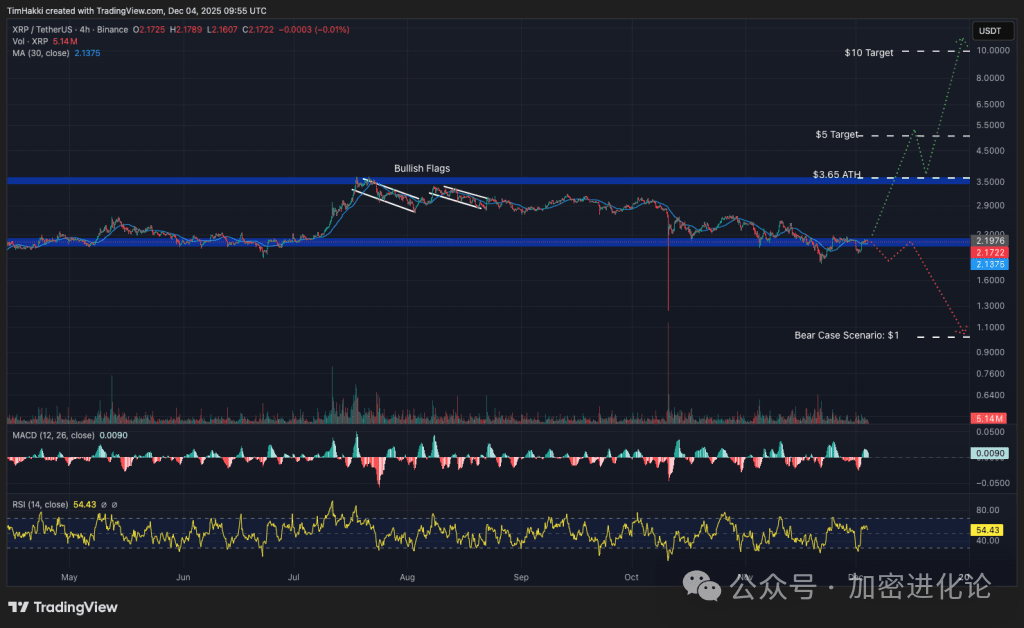The height and width of the screenshot is (628, 1024).
Task: Click the second ø icon in the RSI legend
Action: pos(114,505)
